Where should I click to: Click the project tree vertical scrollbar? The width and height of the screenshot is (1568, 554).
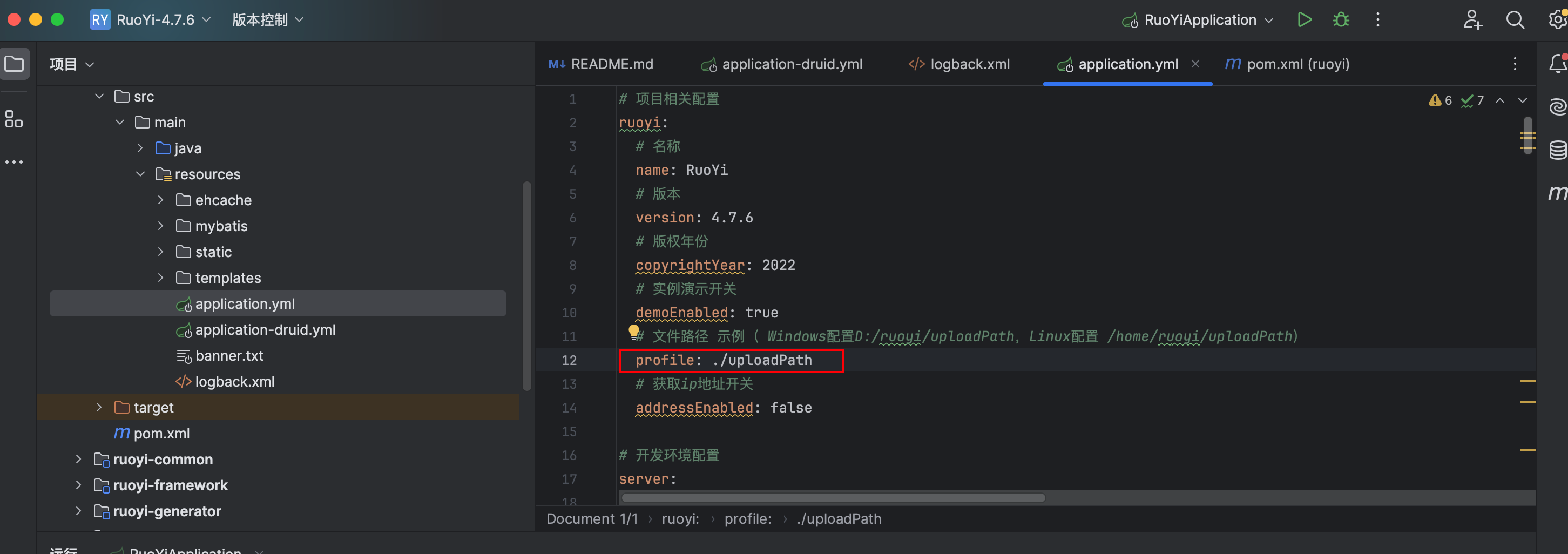[x=526, y=286]
